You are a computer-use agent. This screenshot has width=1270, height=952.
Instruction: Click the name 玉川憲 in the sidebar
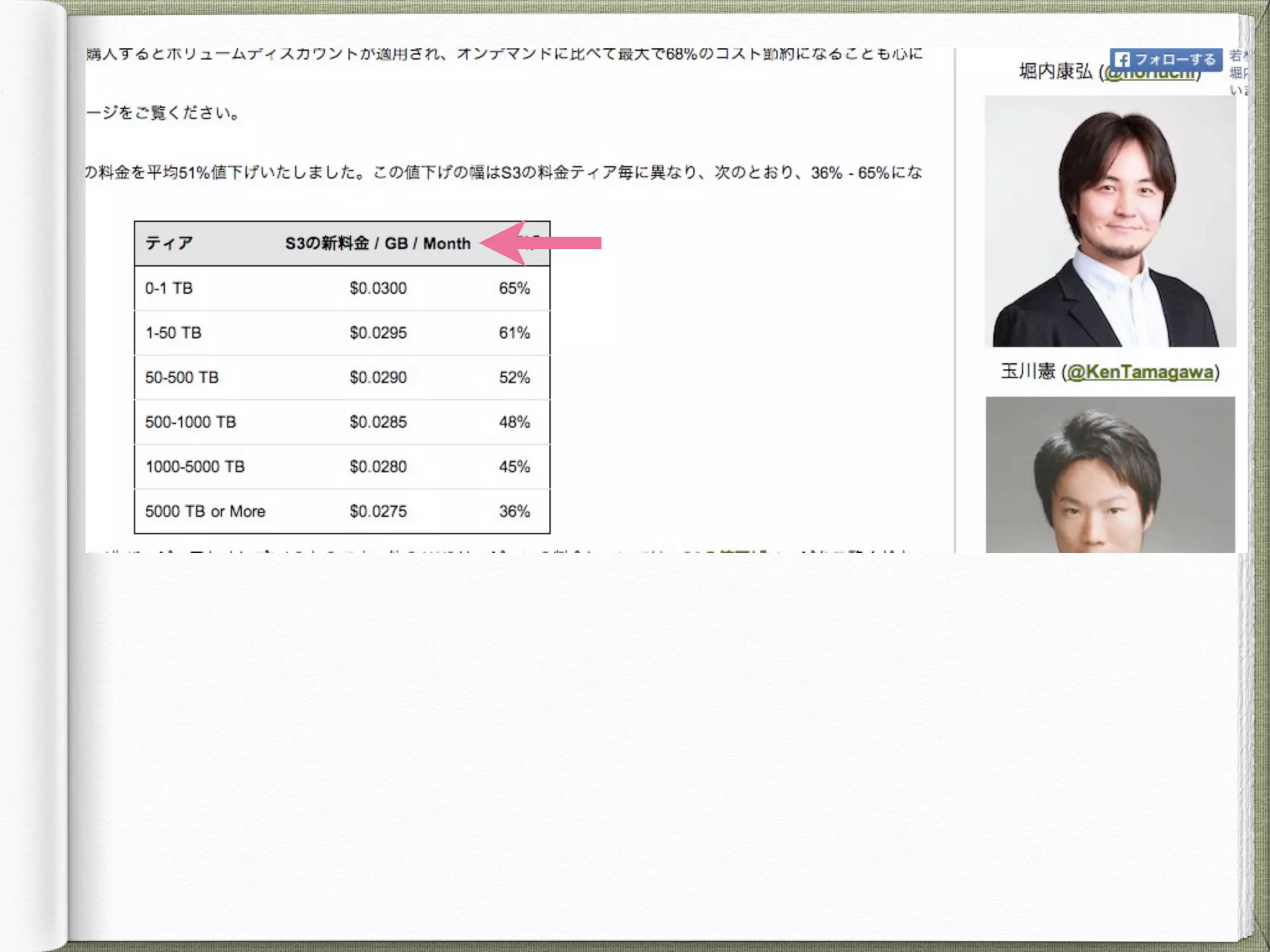point(1028,371)
